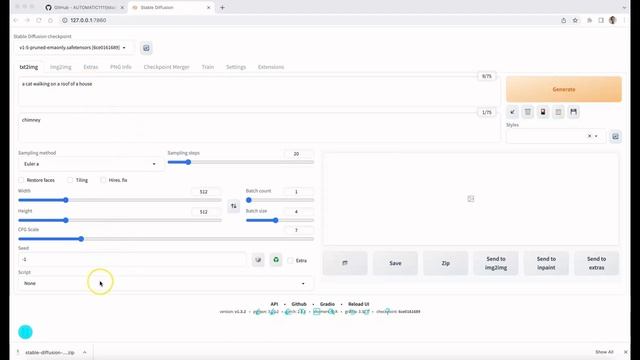Bookmark this page with the star icon
Viewport: 640px width, 360px height.
575,20
